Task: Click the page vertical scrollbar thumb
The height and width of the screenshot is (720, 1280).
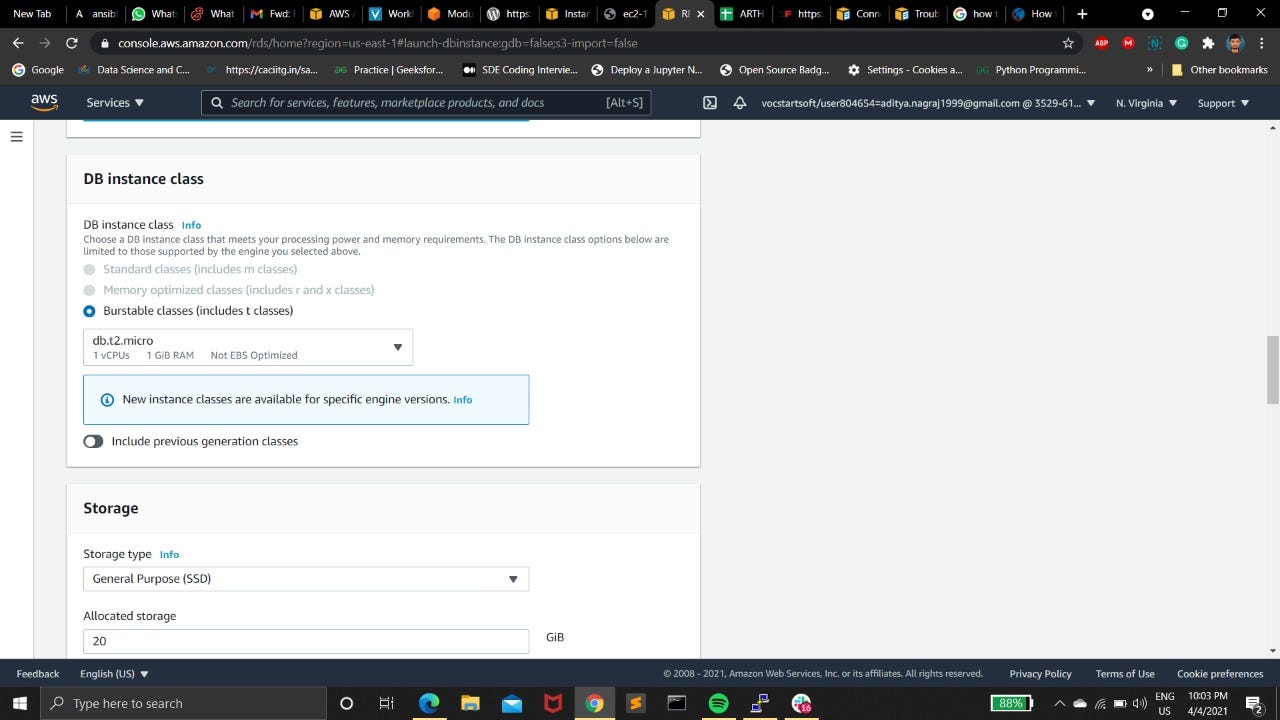Action: (x=1273, y=370)
